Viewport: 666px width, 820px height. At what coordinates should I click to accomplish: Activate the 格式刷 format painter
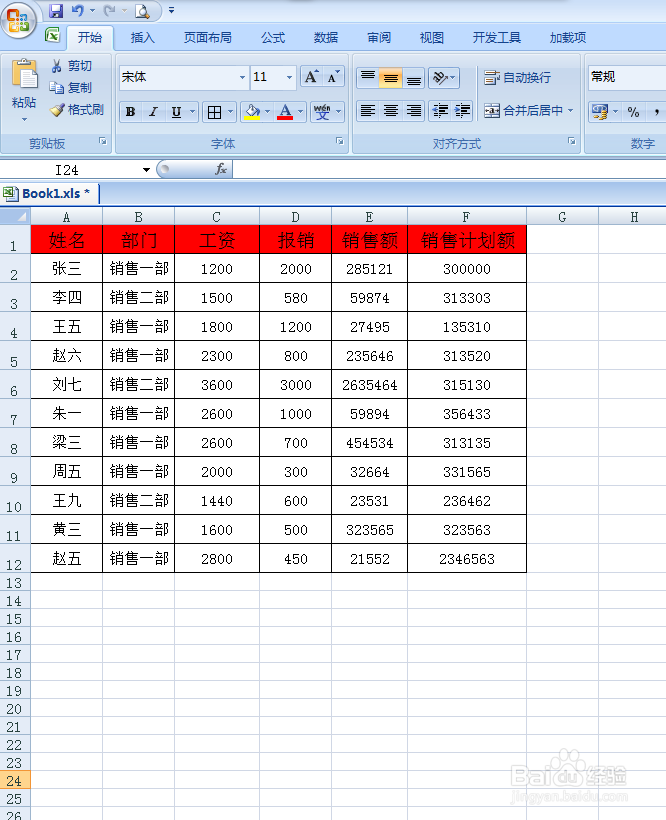[77, 109]
